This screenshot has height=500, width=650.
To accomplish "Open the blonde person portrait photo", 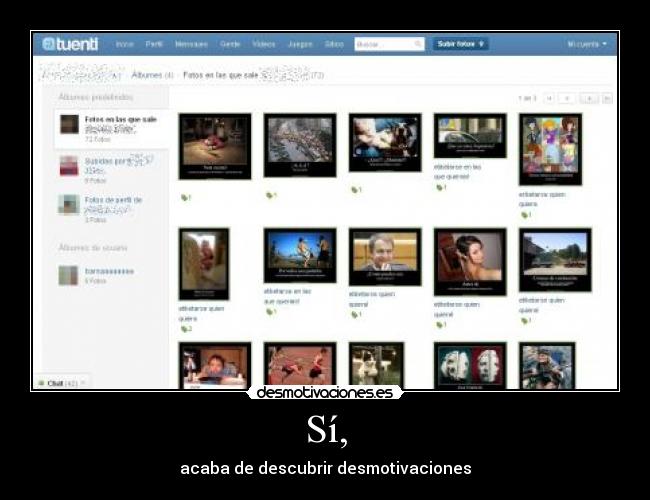I will coord(204,264).
